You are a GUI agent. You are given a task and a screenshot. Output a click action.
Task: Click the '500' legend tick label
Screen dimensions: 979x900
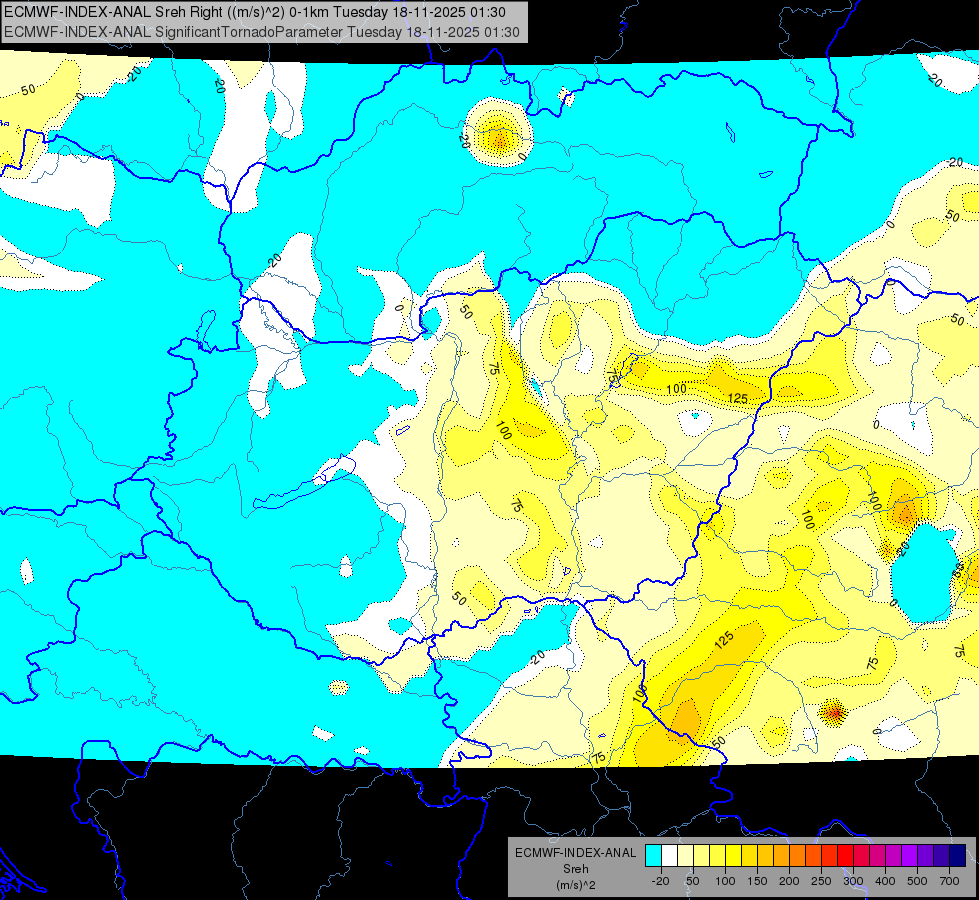[x=917, y=881]
